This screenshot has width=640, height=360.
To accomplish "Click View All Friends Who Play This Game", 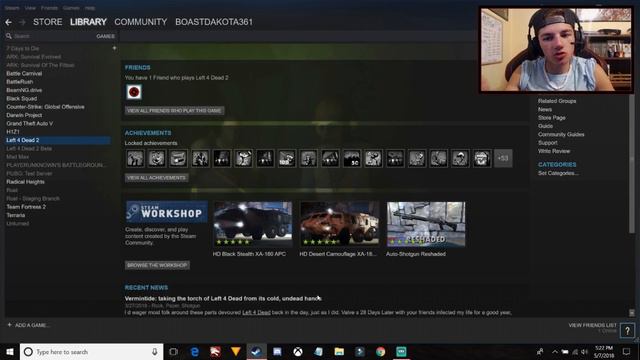I will pos(174,111).
